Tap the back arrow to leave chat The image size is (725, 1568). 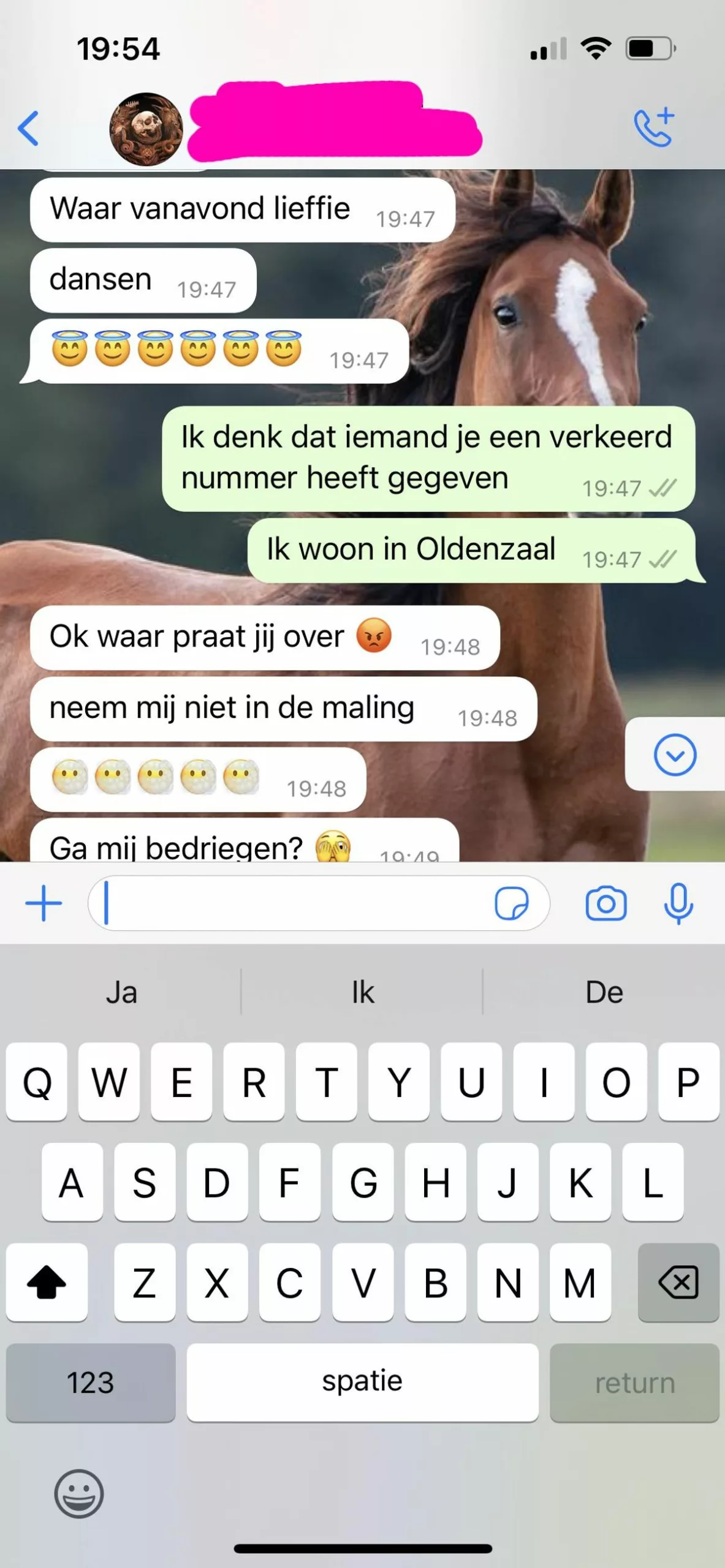pyautogui.click(x=28, y=129)
